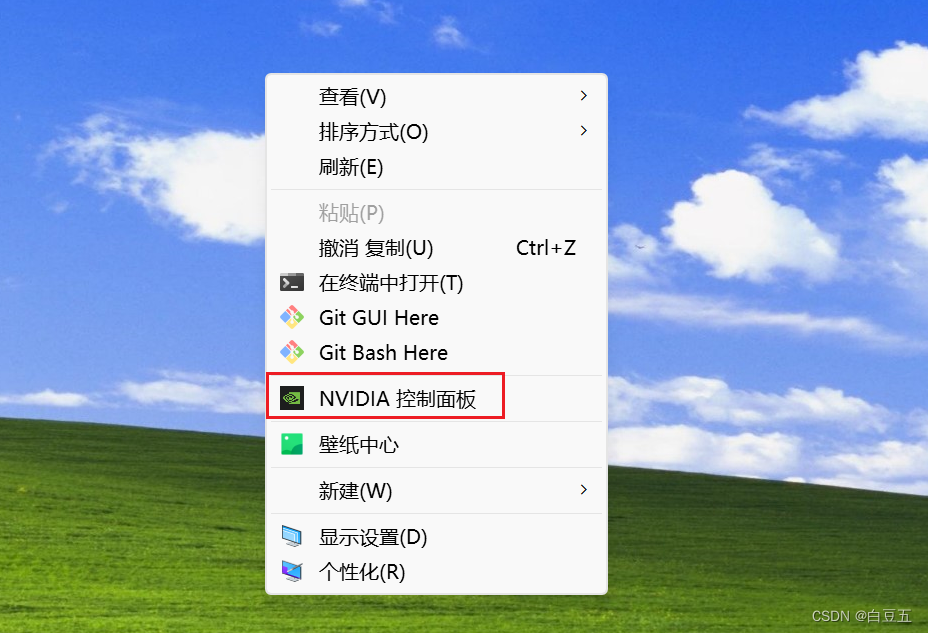Open 显示设置(D)
Screen dimensions: 928x633
[436, 537]
